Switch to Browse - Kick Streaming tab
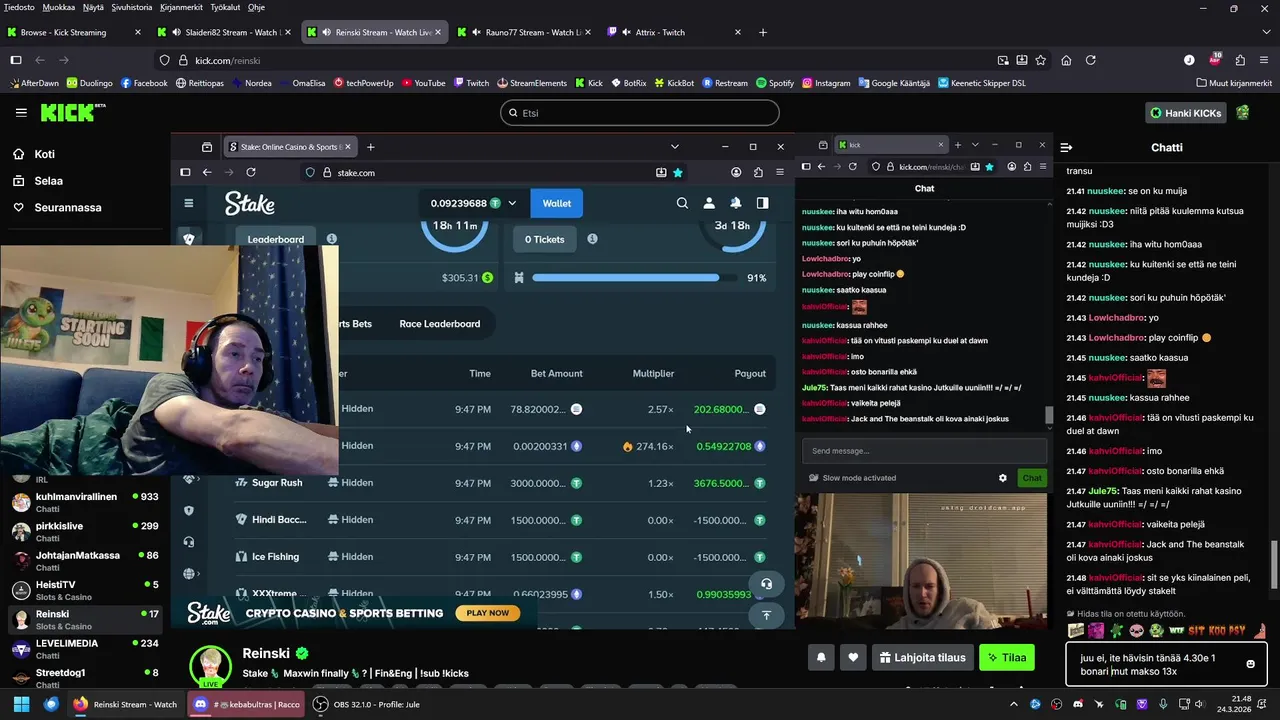This screenshot has width=1280, height=720. [73, 32]
